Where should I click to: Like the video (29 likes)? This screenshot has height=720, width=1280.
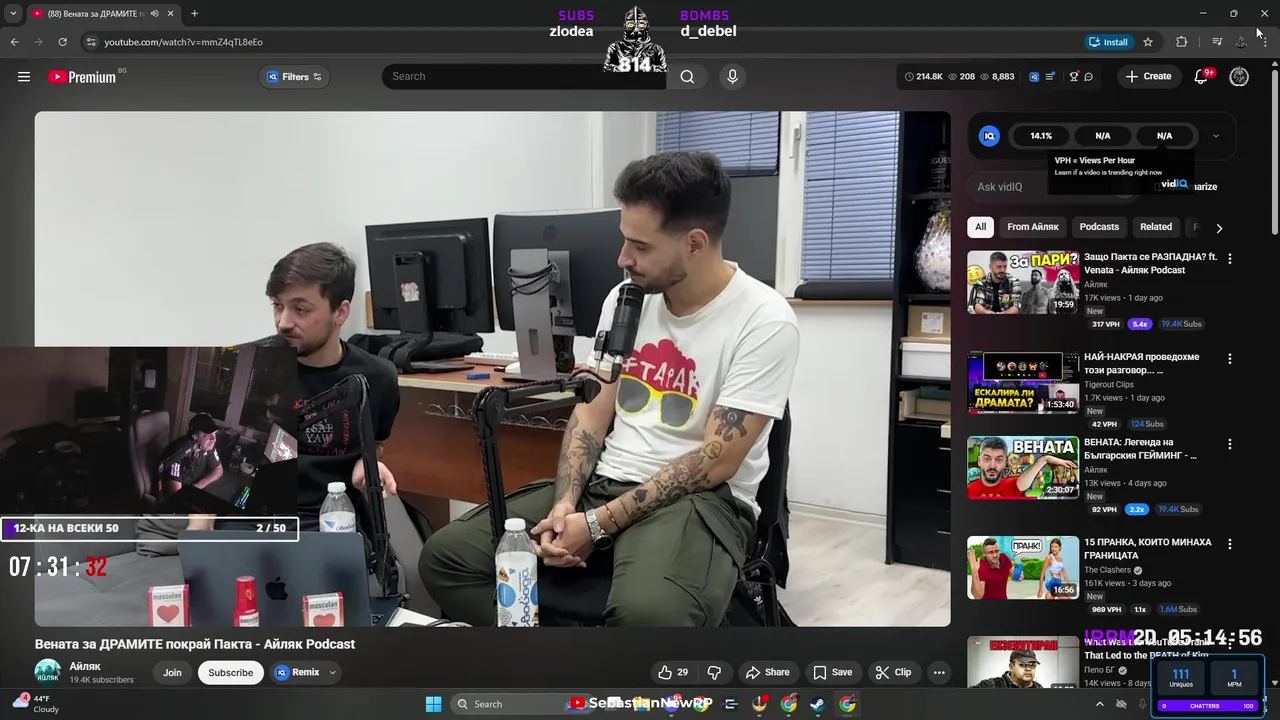point(673,672)
